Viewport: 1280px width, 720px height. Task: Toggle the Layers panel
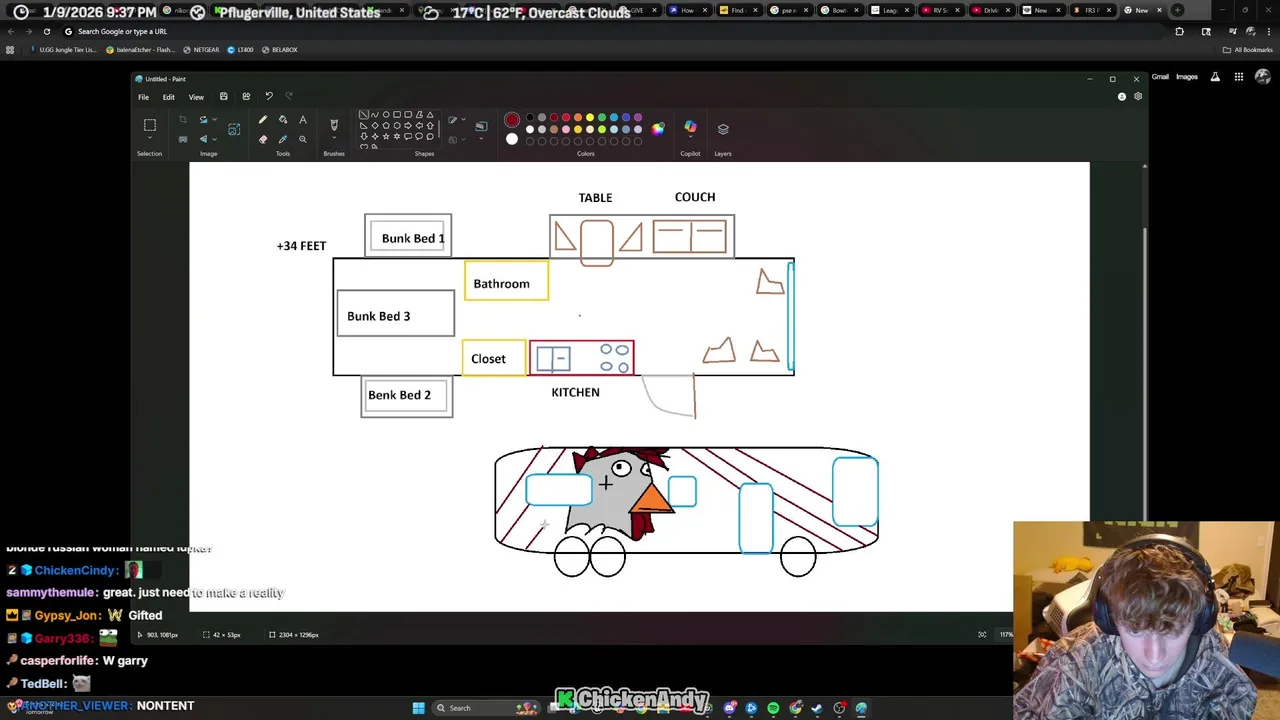(723, 129)
